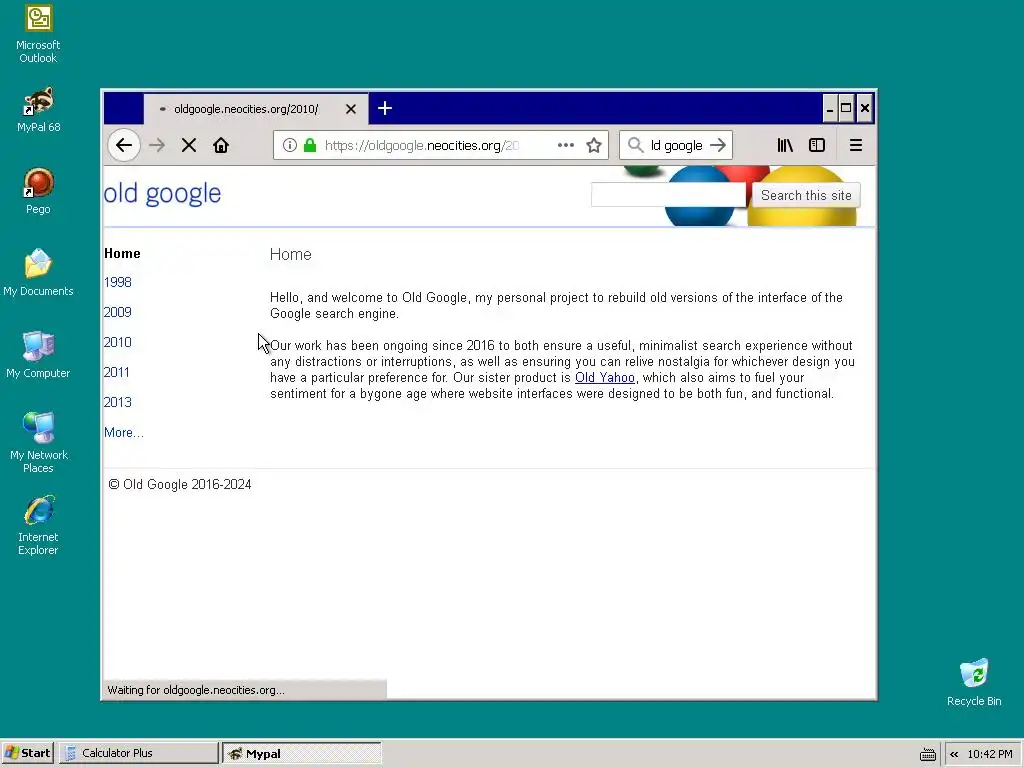Viewport: 1024px width, 768px height.
Task: Click the Home page heading text
Action: (x=291, y=254)
